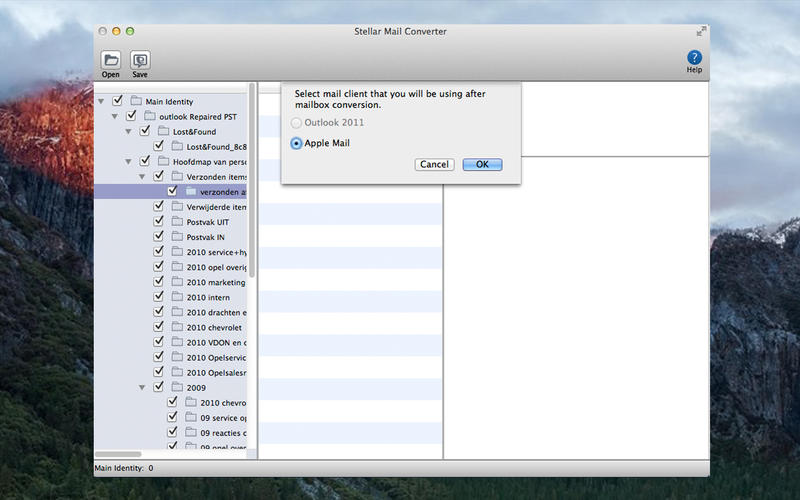Screen dimensions: 800x500
Task: Uncheck the outlook Repaired PST checkbox
Action: click(132, 115)
